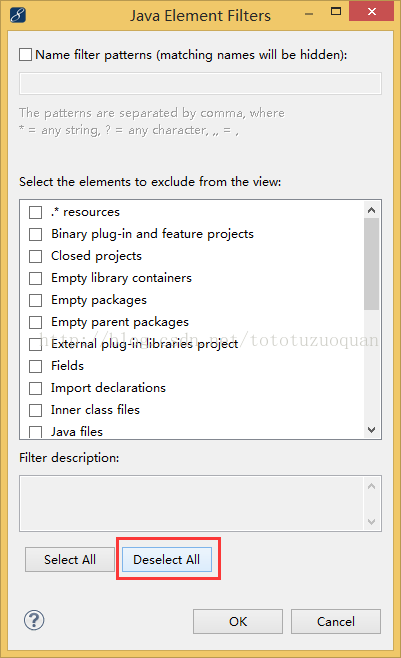
Task: Click the name filter patterns text field
Action: pyautogui.click(x=200, y=84)
